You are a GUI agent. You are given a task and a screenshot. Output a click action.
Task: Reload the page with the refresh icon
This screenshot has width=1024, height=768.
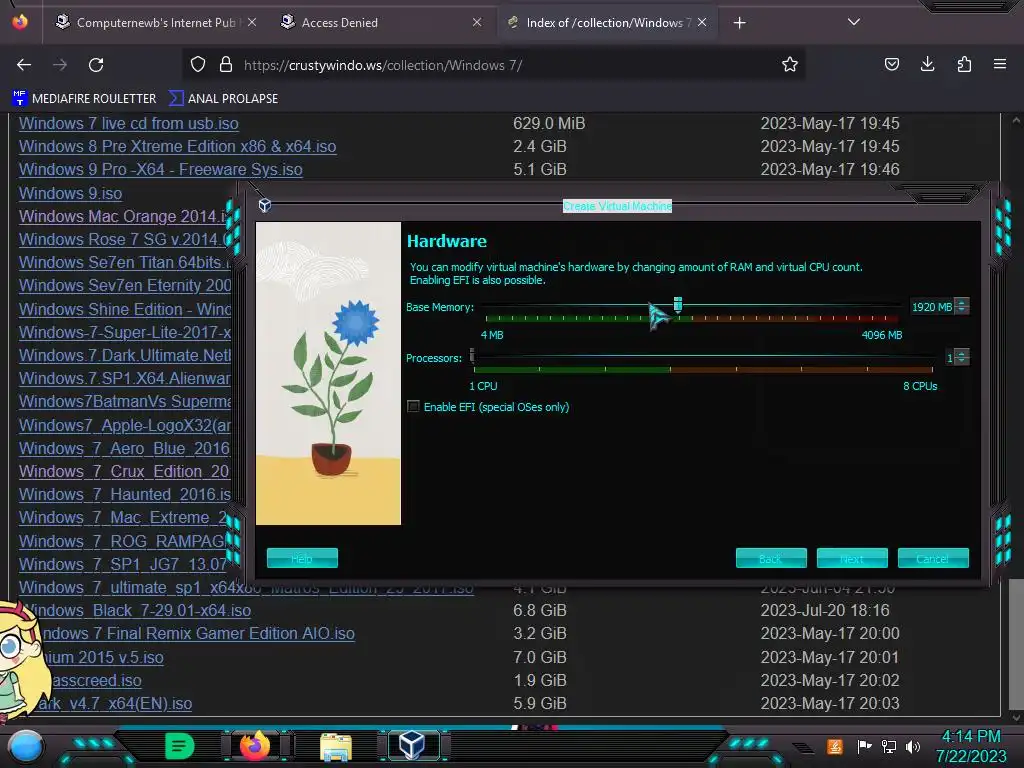point(96,65)
